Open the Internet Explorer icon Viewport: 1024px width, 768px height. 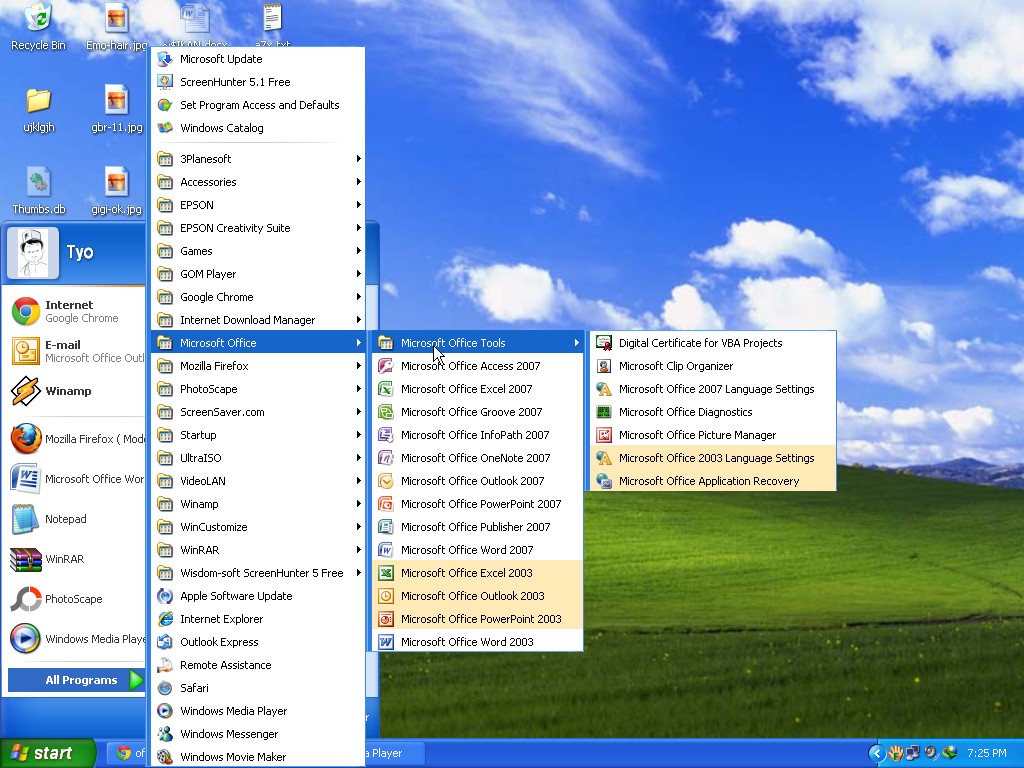pyautogui.click(x=165, y=619)
